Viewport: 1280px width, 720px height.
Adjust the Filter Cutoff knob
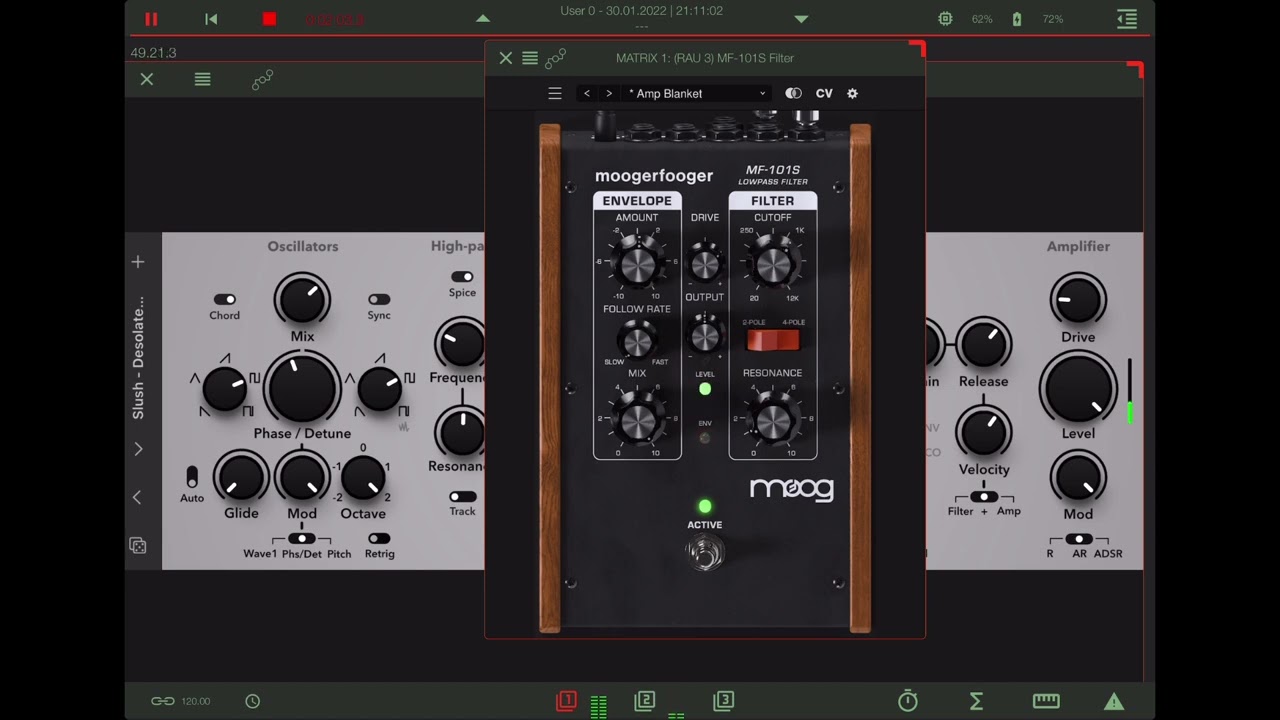[773, 263]
